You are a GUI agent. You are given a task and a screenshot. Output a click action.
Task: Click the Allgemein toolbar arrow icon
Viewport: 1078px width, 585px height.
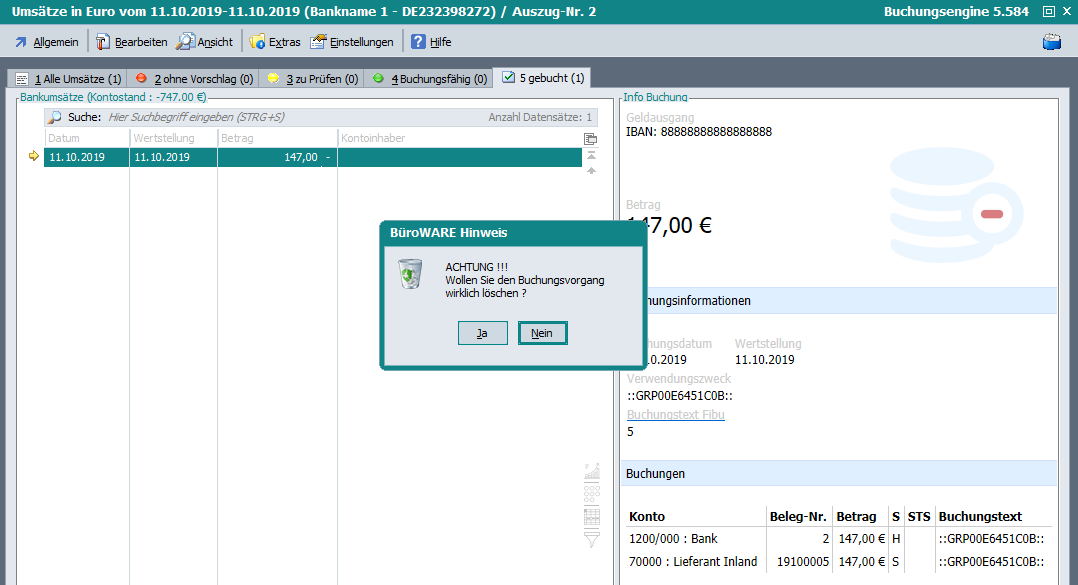coord(20,42)
